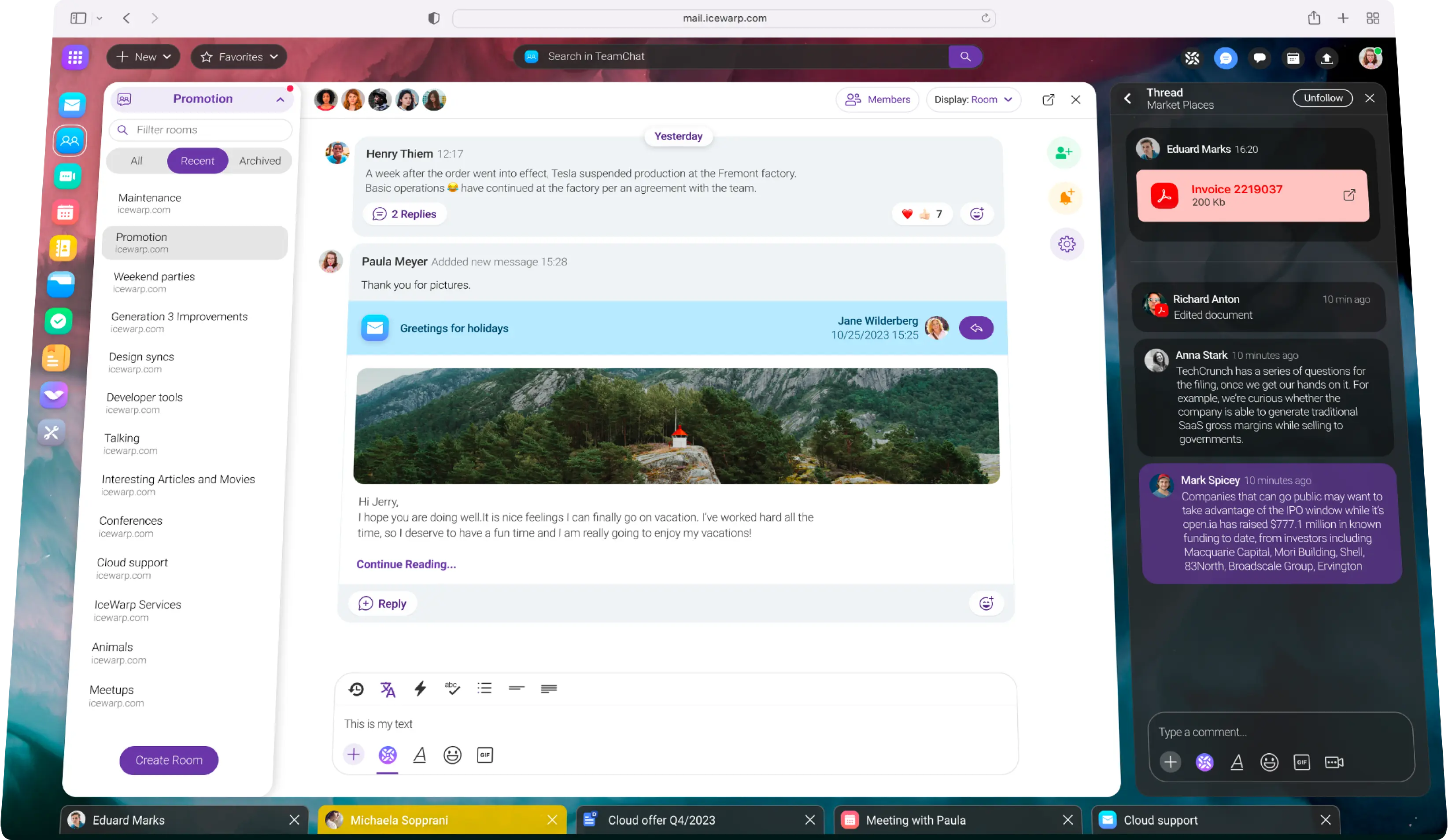Click the Continue Reading link

click(x=406, y=564)
